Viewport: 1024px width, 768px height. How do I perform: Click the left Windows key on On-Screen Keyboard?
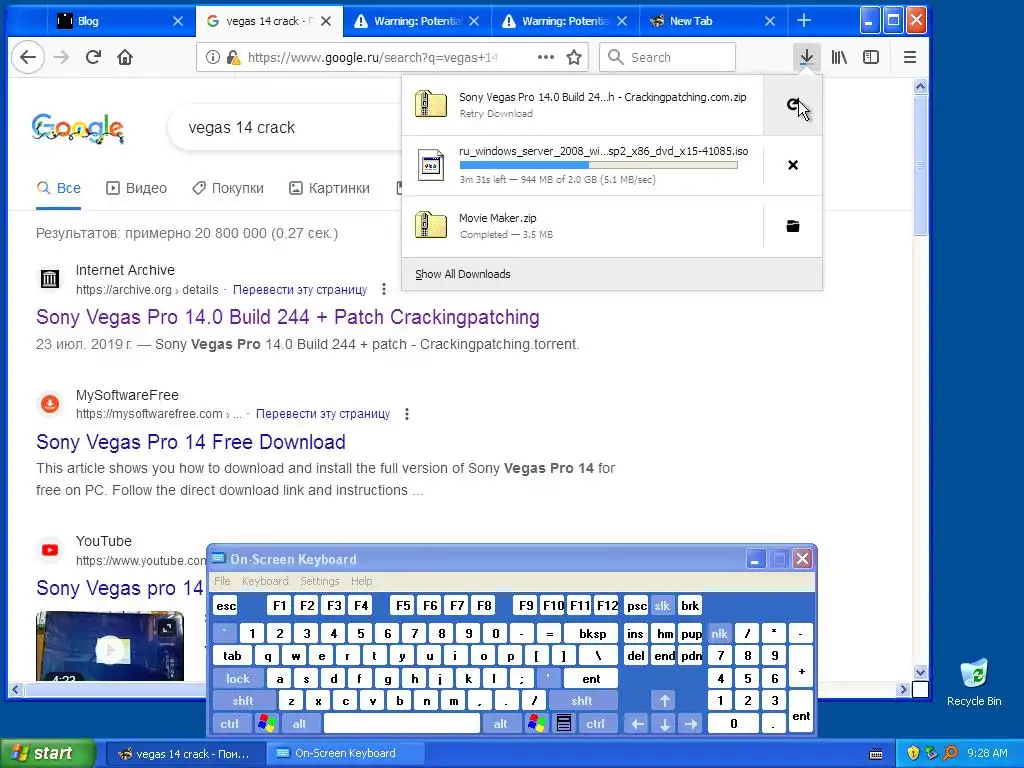click(x=266, y=724)
